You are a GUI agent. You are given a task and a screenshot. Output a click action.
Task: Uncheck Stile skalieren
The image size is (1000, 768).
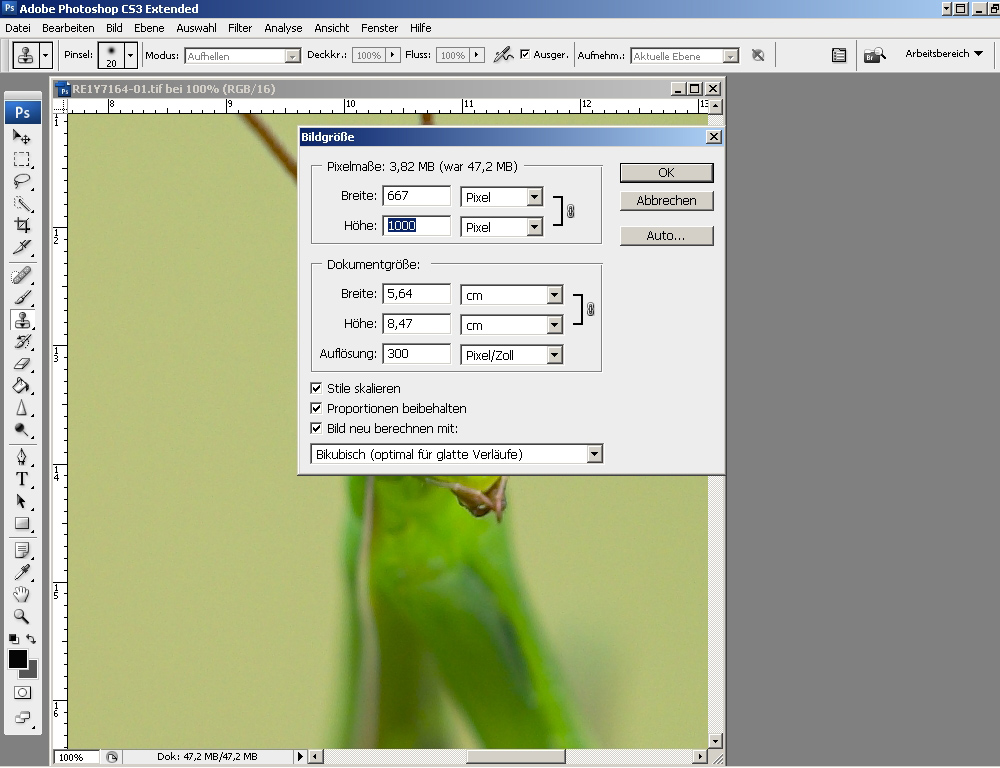click(x=316, y=388)
